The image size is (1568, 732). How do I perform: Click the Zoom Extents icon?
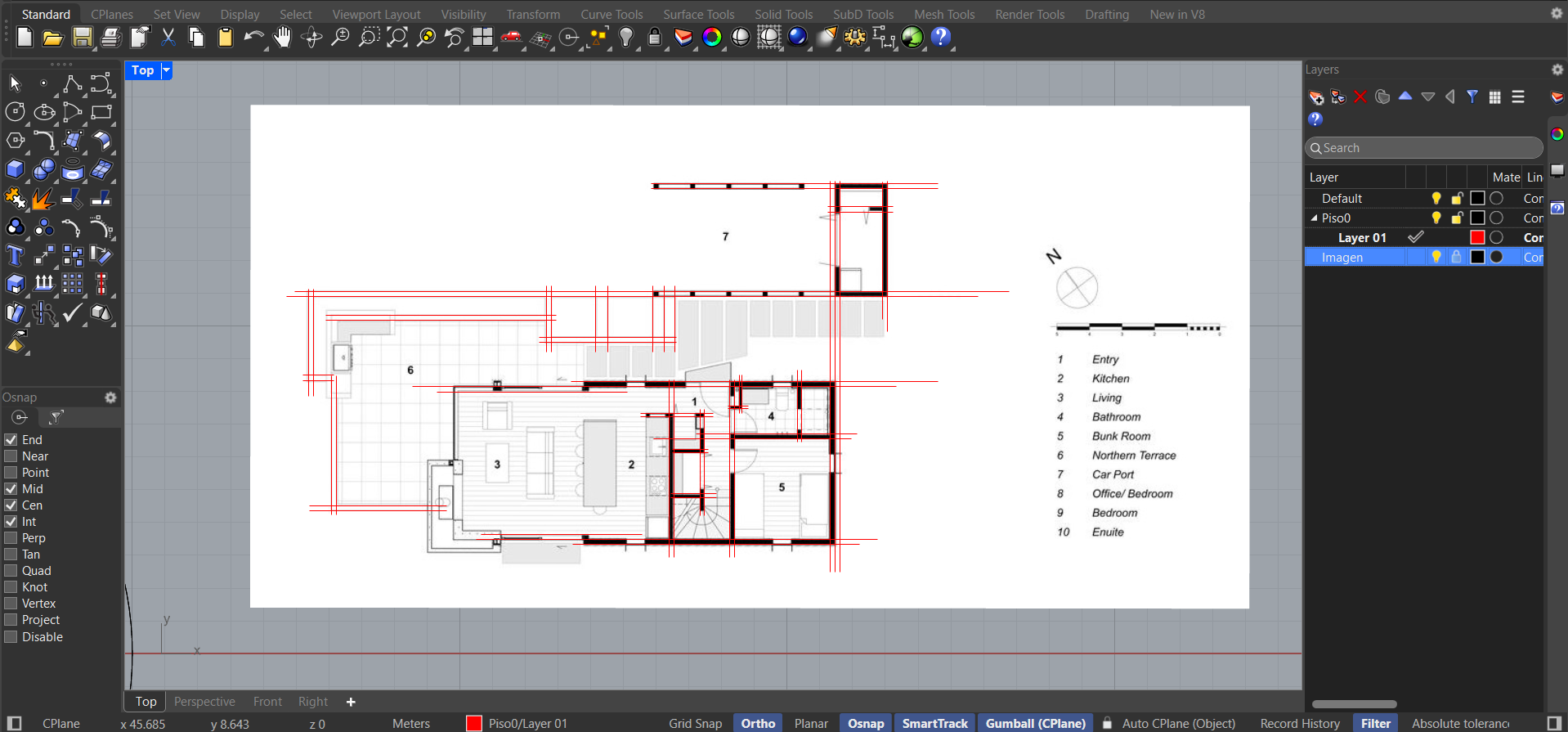(x=397, y=38)
